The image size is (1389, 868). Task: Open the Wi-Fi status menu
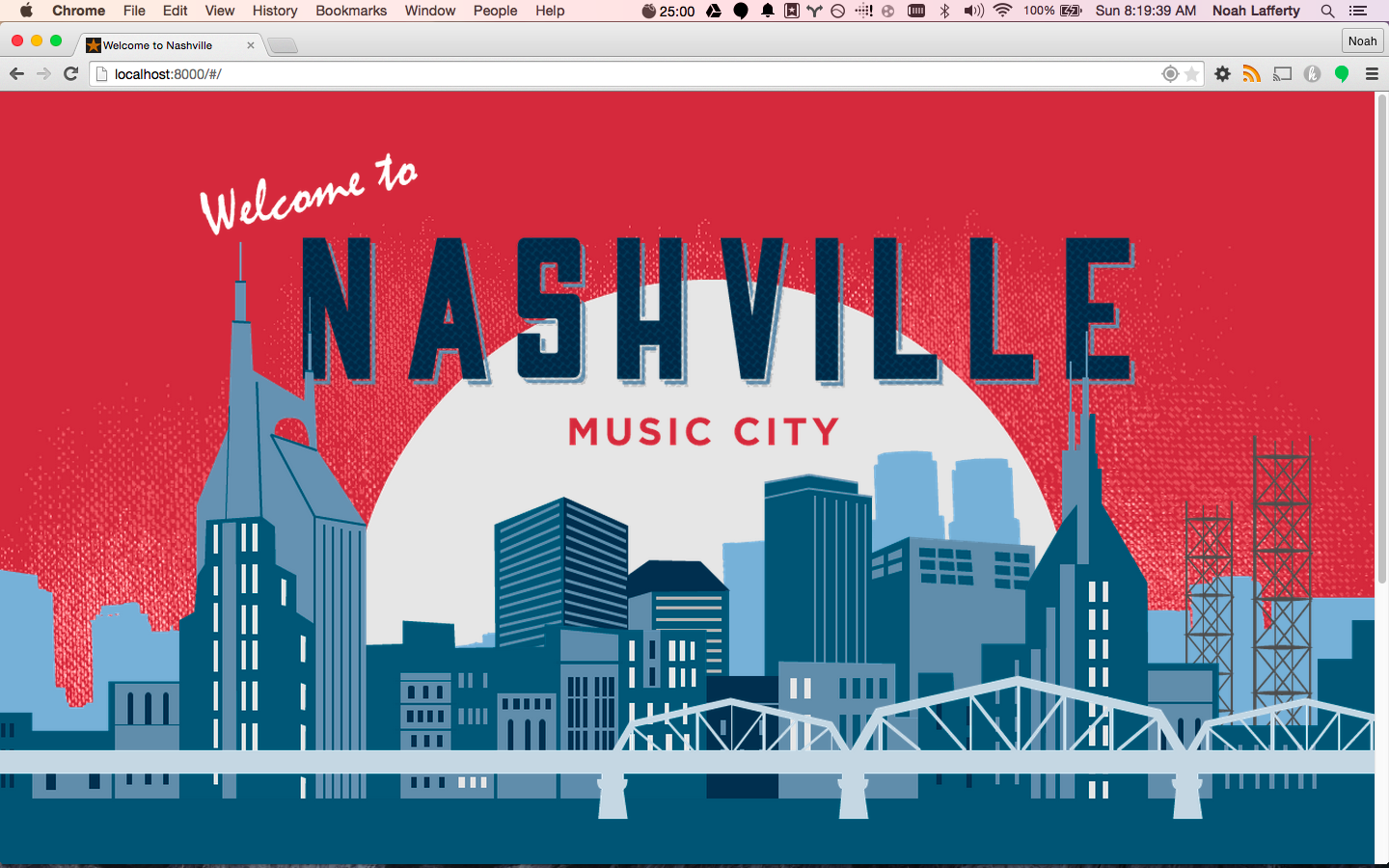coord(1003,11)
